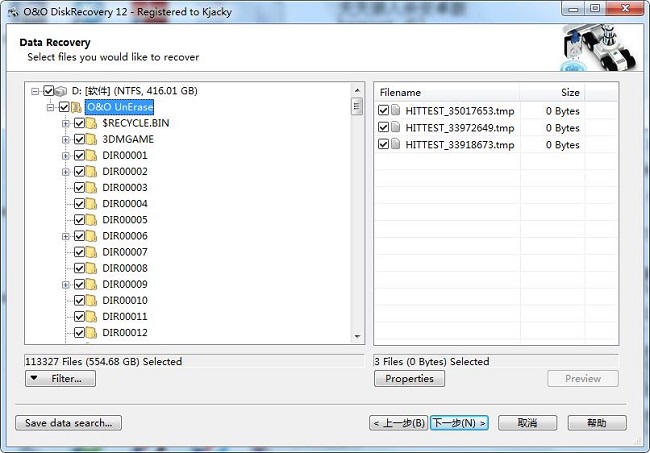Screen dimensions: 650x453
Task: Click the O&O DiskRecovery title bar icon
Action: pos(13,12)
